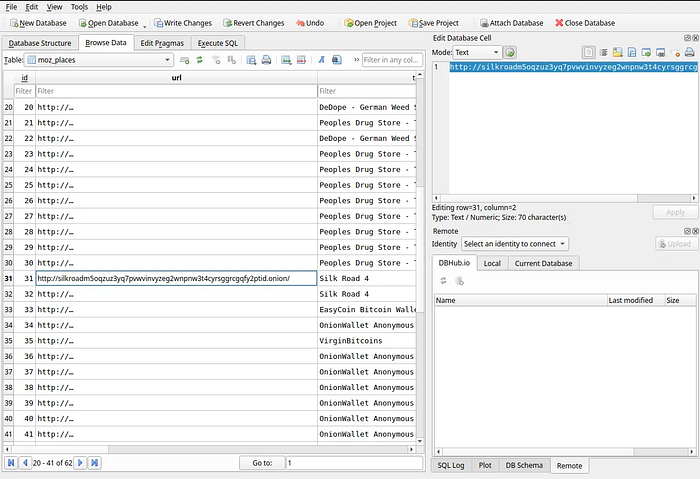Click the green refresh table data icon
This screenshot has height=479, width=700.
(200, 60)
